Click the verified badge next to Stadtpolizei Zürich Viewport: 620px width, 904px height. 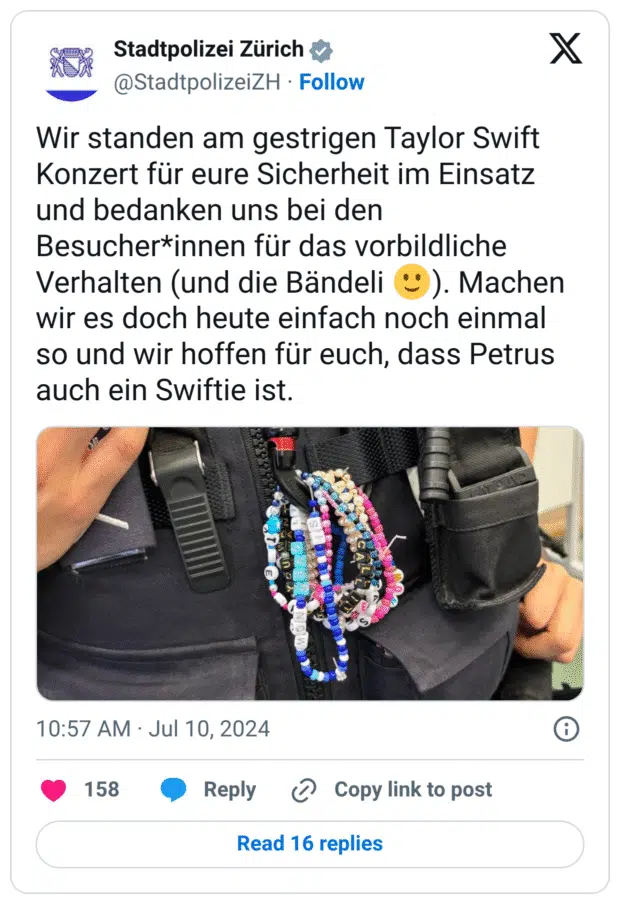point(321,51)
